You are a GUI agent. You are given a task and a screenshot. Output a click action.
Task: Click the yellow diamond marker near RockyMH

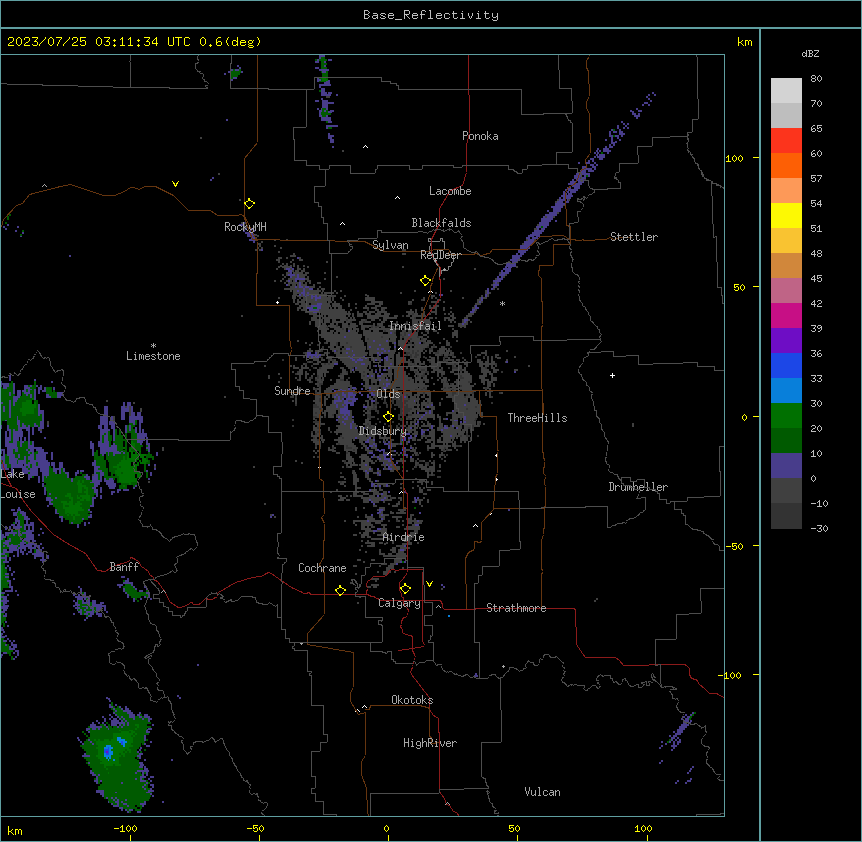249,204
